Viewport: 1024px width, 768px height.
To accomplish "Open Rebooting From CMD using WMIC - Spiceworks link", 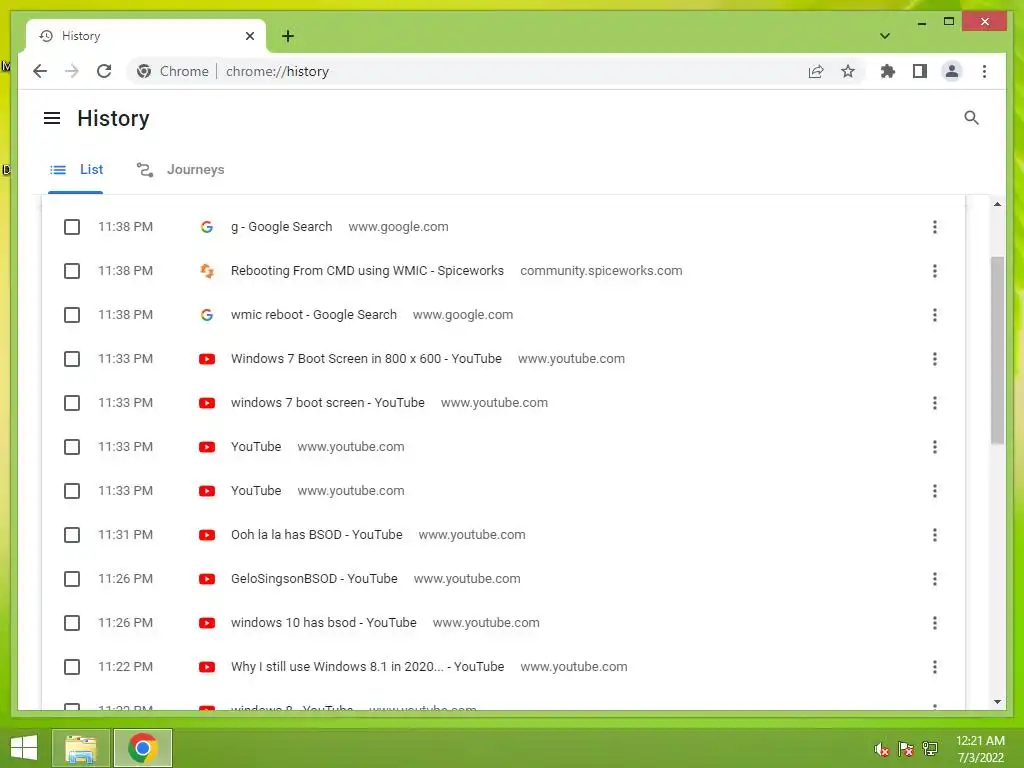I will [367, 270].
